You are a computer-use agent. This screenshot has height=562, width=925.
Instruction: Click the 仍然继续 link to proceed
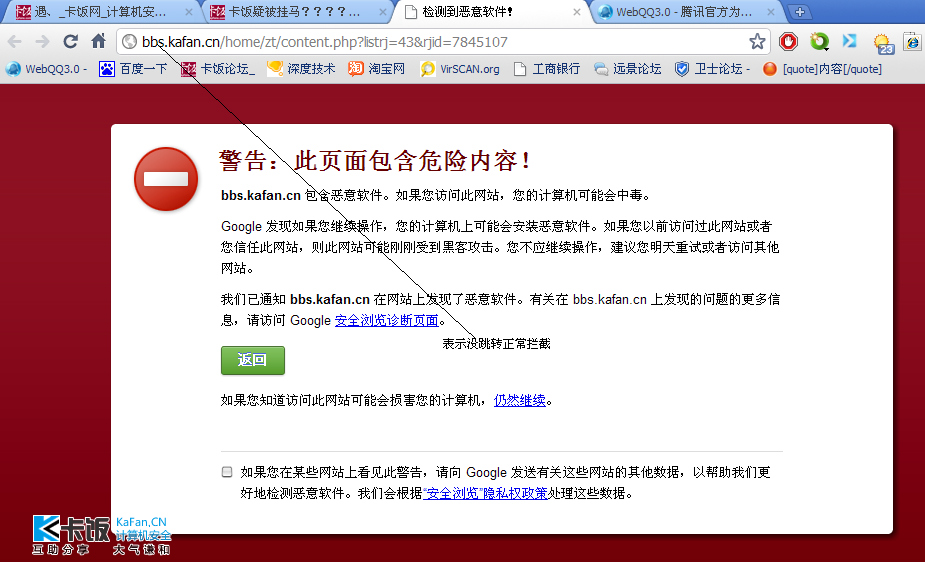tap(520, 400)
